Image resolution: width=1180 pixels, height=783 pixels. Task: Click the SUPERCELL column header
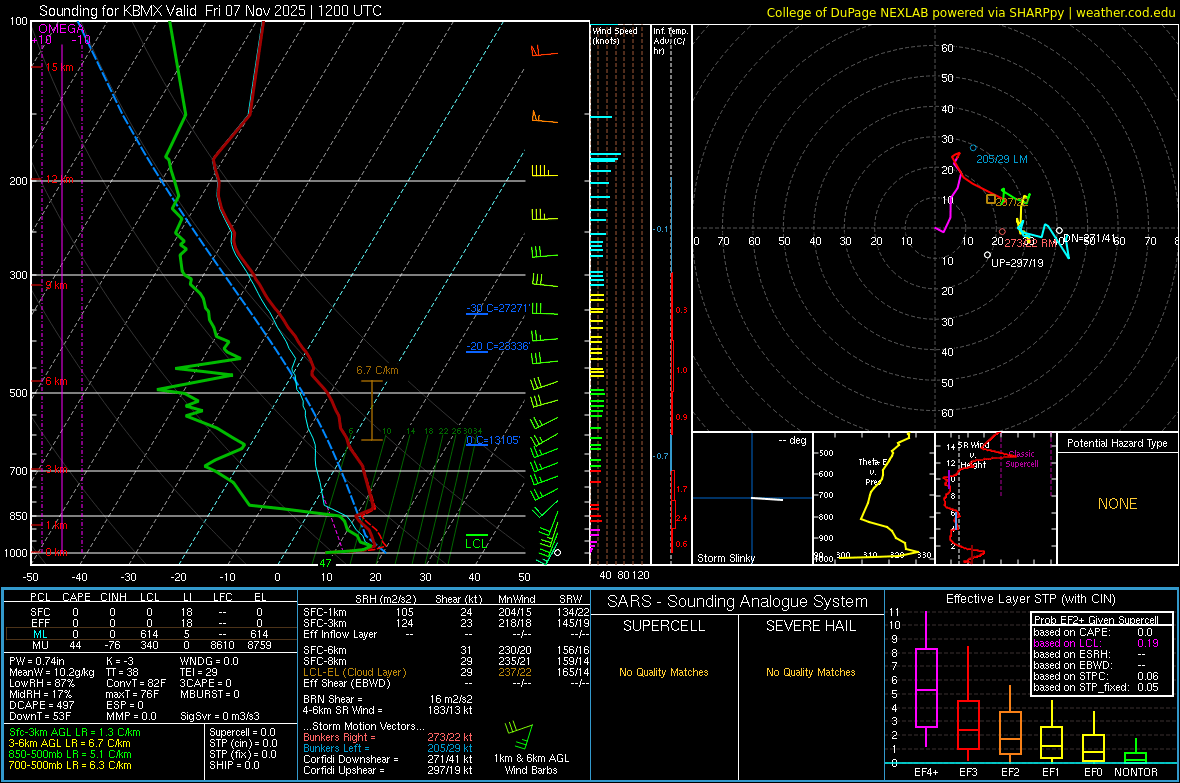tap(664, 626)
